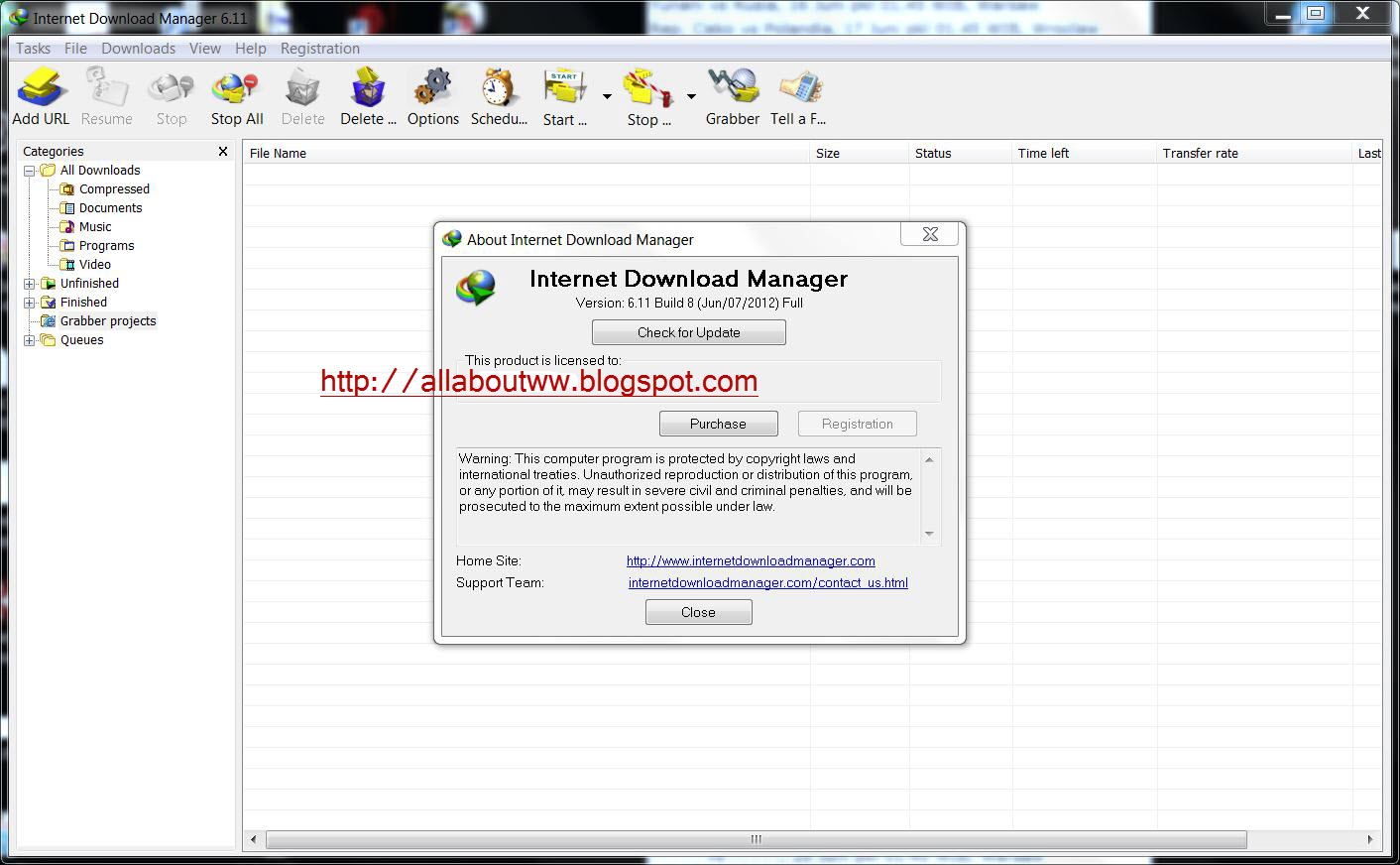1400x865 pixels.
Task: Click the Stop All toolbar icon
Action: [236, 87]
